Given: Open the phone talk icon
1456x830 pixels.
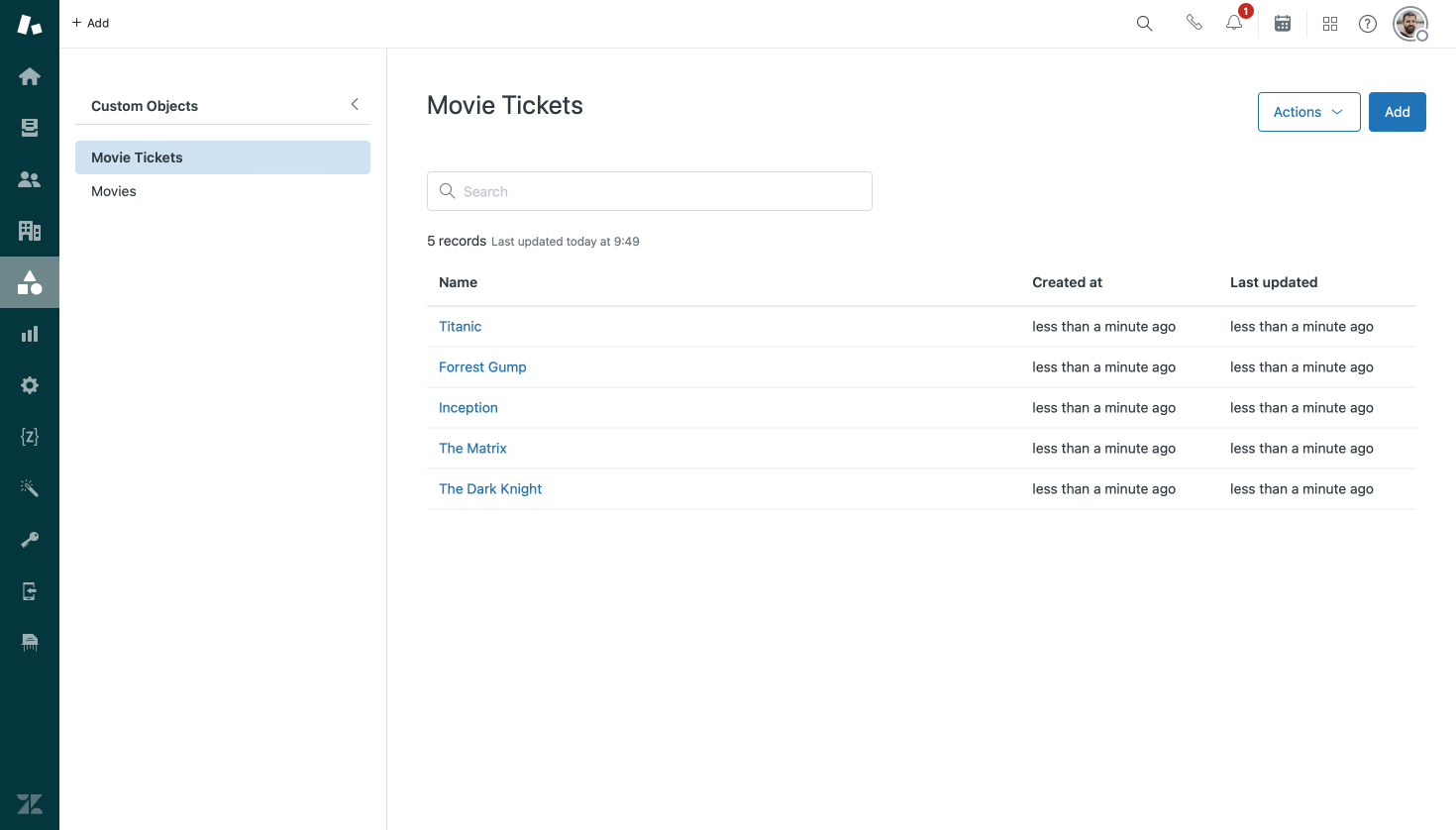Looking at the screenshot, I should pyautogui.click(x=1195, y=23).
